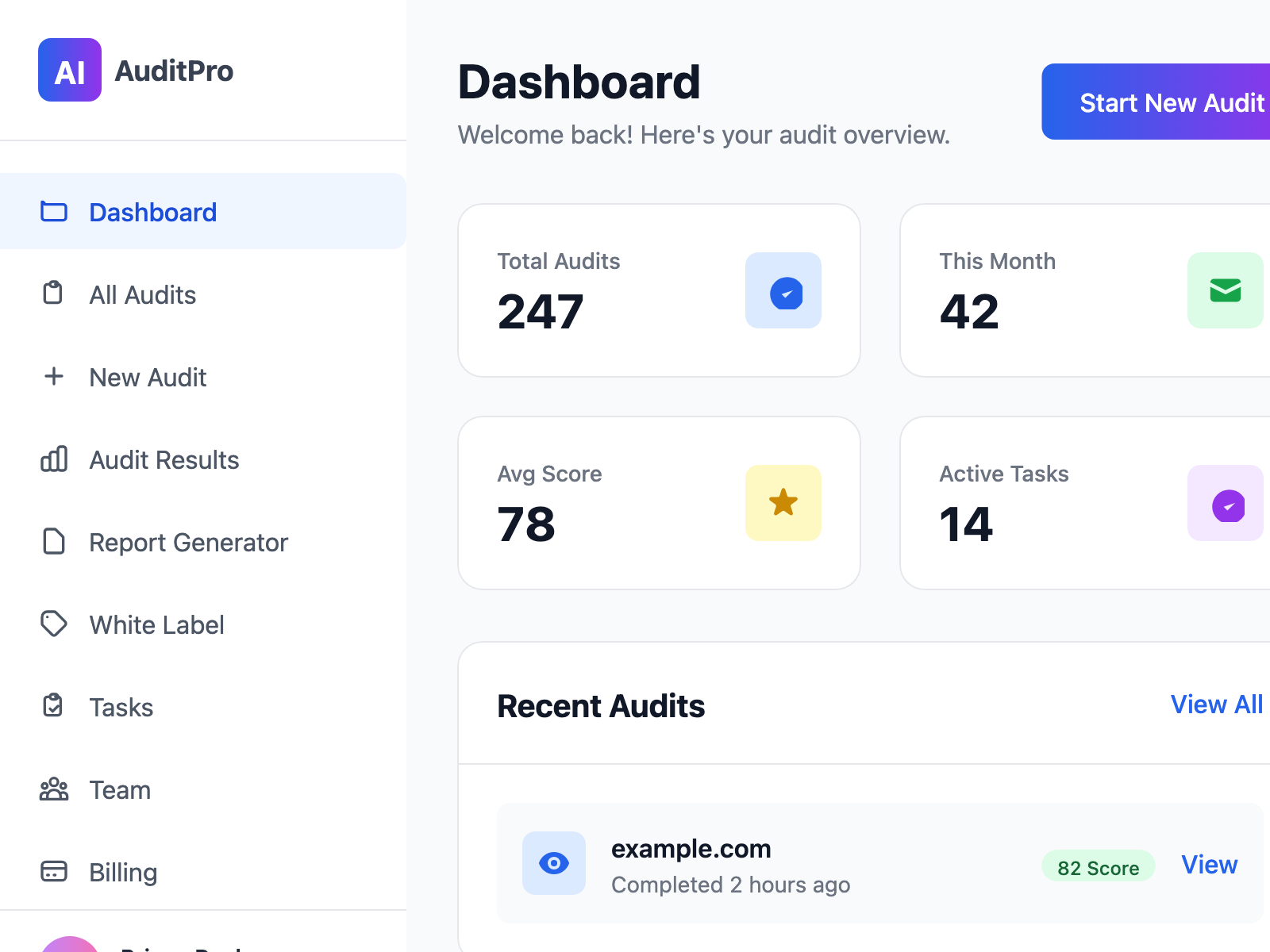
Task: Click the AuditPro brand name
Action: (x=174, y=71)
